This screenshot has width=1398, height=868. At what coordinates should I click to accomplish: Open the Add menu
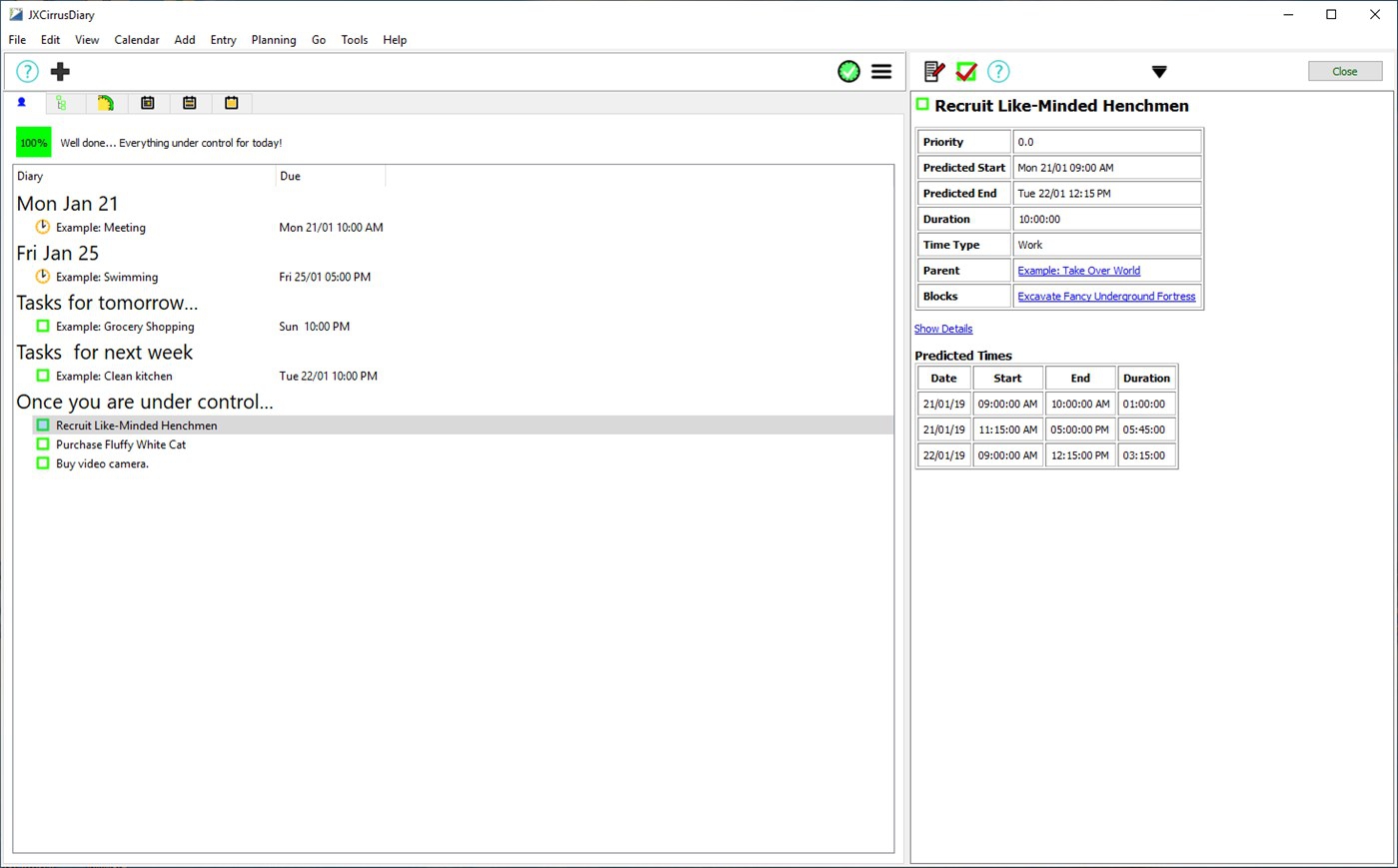point(185,40)
